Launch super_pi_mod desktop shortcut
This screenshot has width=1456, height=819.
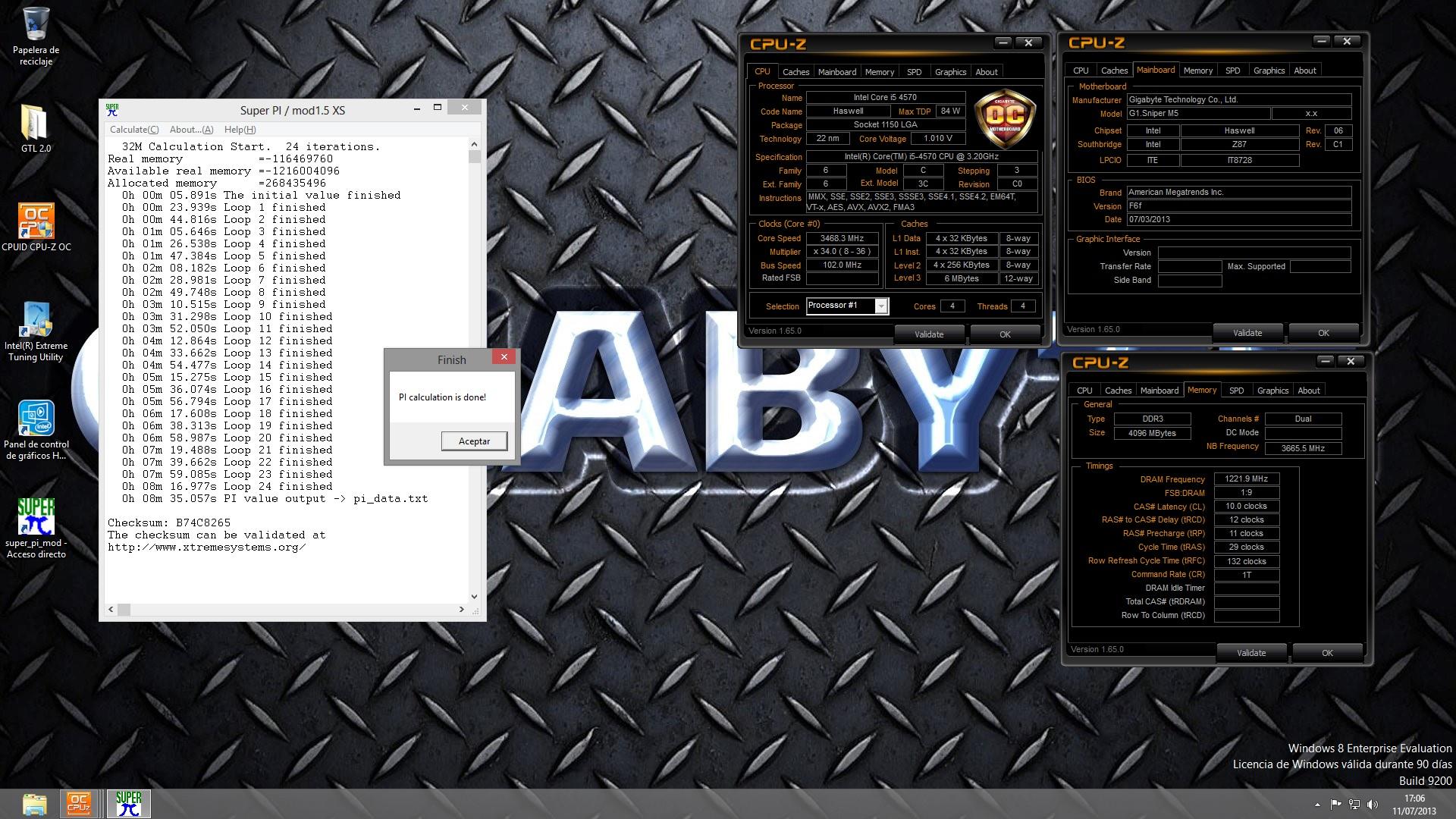pyautogui.click(x=36, y=529)
